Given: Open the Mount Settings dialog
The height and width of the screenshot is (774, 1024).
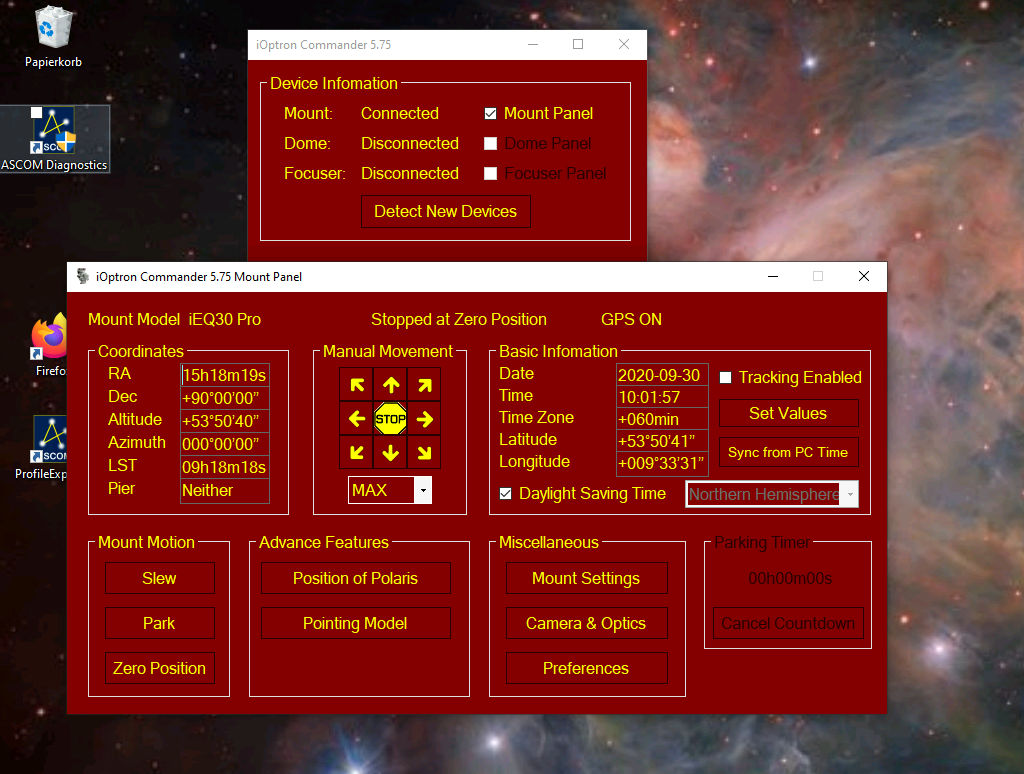Looking at the screenshot, I should click(585, 578).
